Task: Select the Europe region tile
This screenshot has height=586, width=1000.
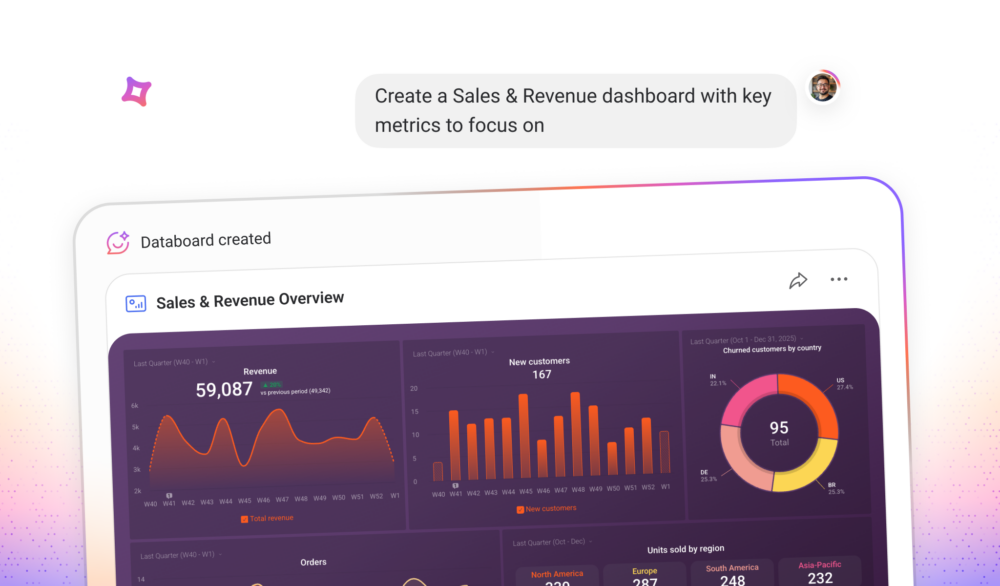Action: 645,575
